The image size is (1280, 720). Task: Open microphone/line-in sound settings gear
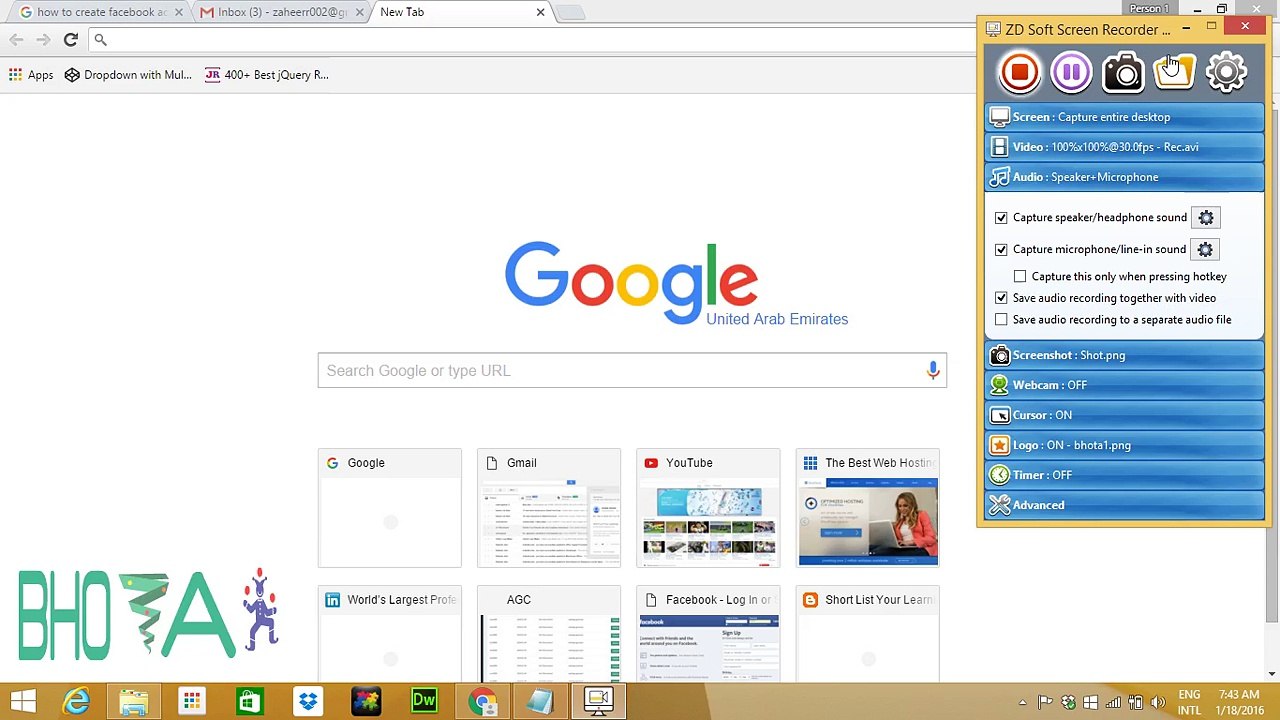click(1205, 250)
